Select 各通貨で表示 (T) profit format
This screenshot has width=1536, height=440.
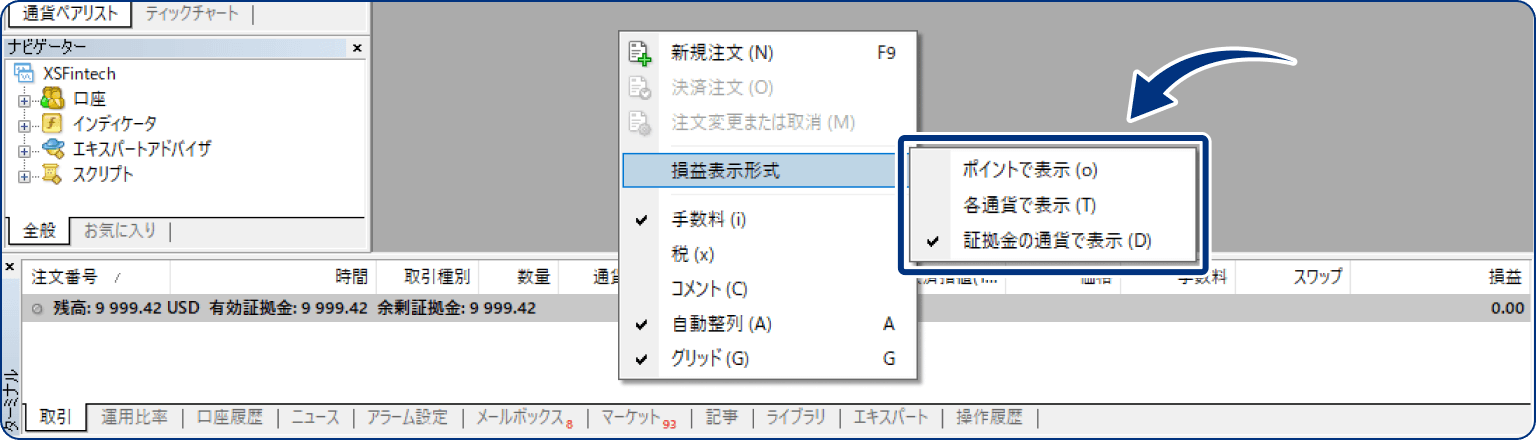pyautogui.click(x=1052, y=205)
